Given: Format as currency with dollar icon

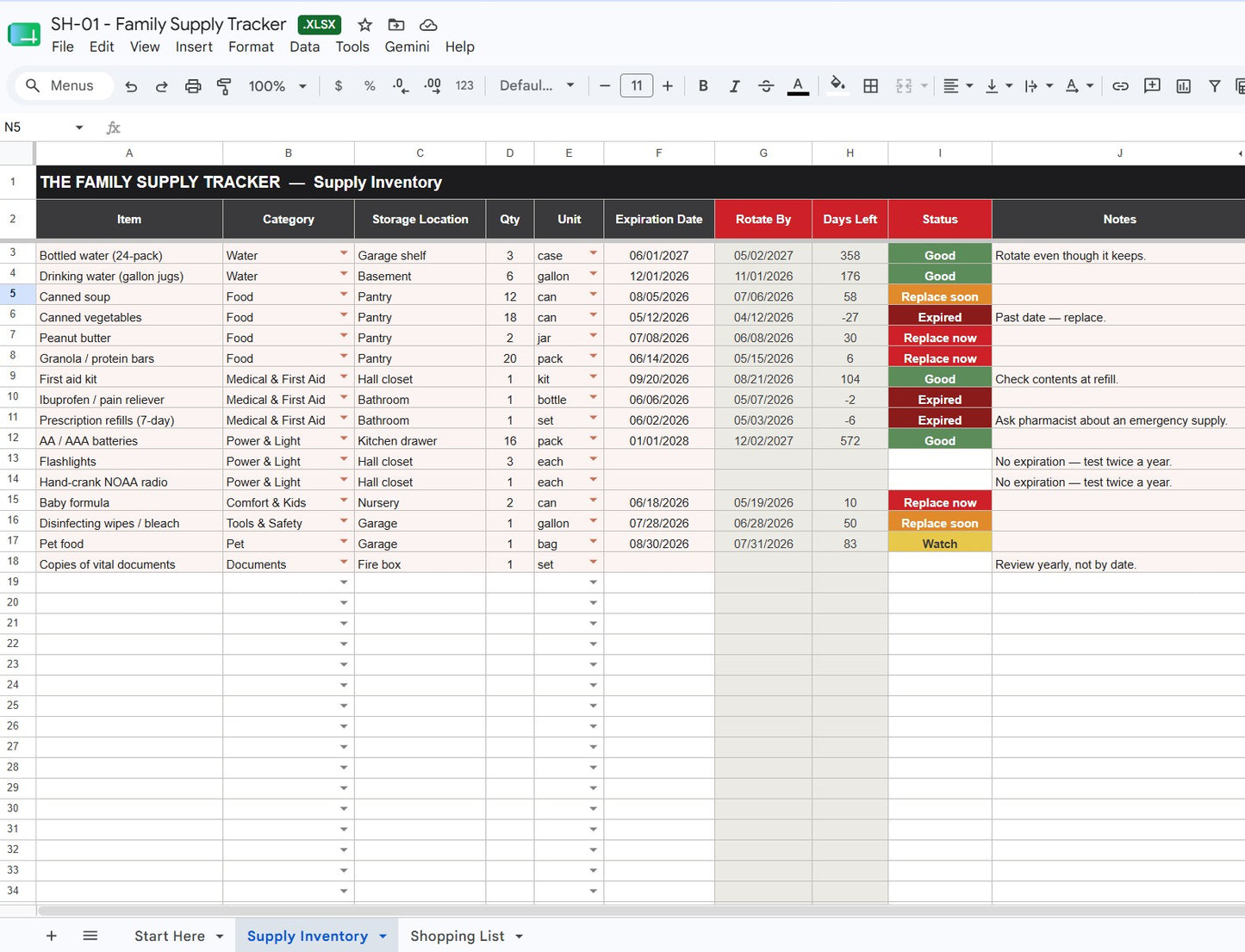Looking at the screenshot, I should (339, 86).
